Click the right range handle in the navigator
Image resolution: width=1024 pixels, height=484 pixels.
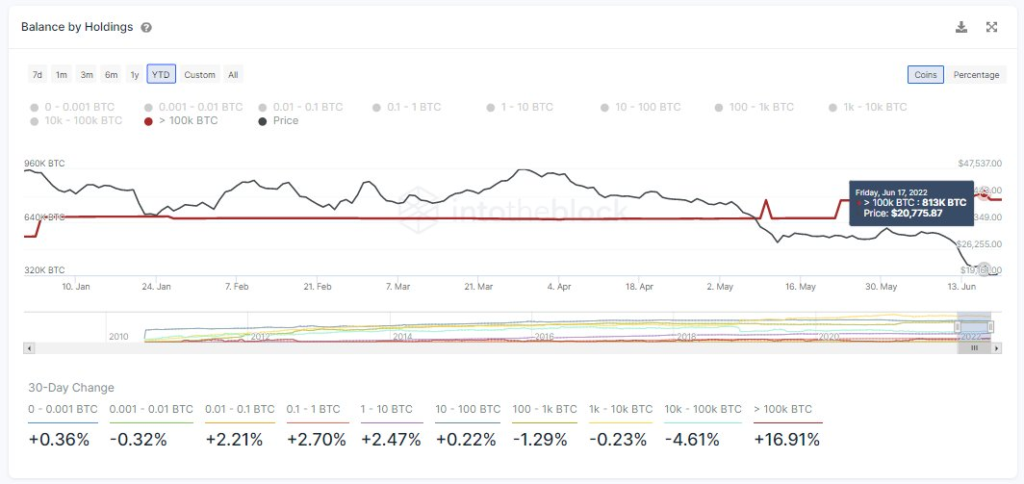[x=991, y=327]
